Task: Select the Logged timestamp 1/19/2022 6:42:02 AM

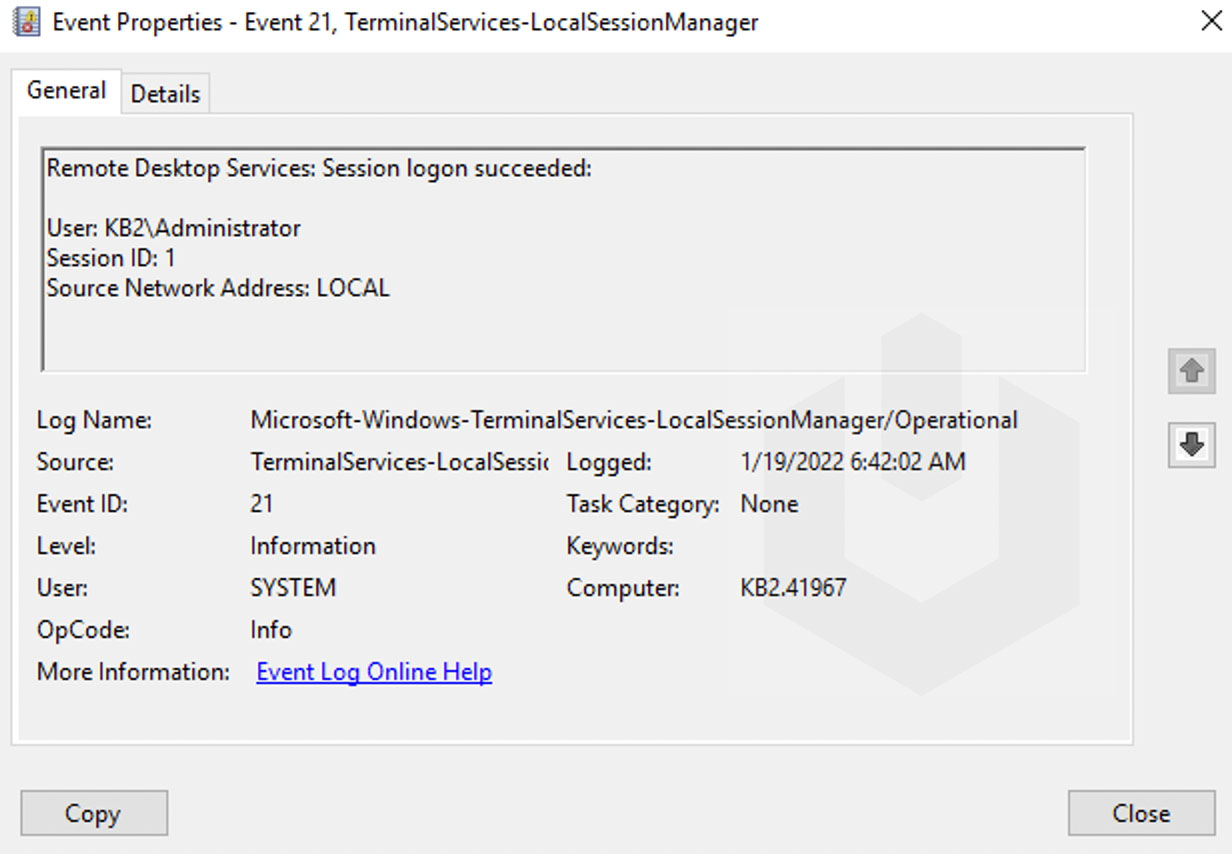Action: point(853,462)
